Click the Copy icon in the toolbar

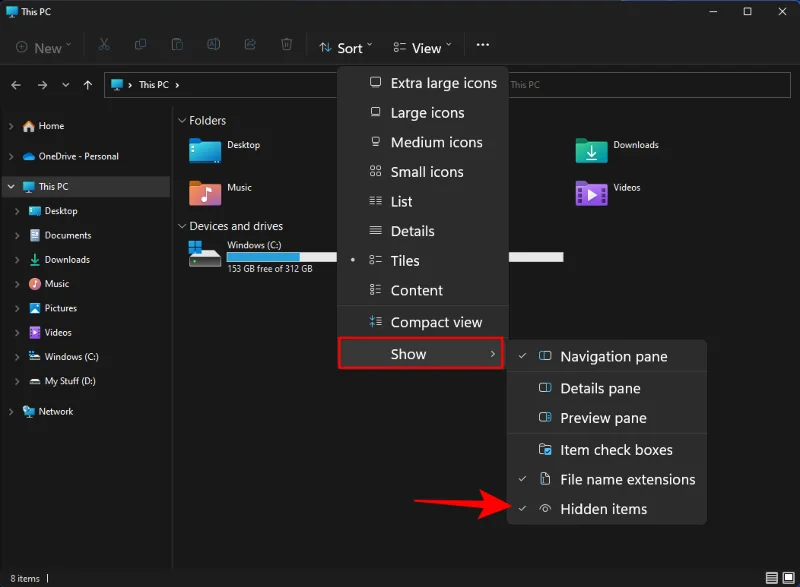pos(140,46)
